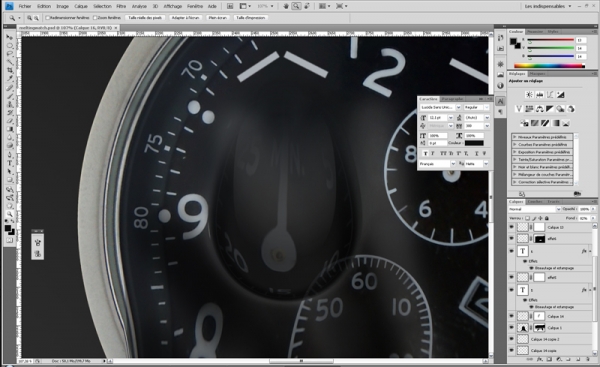Open Les indispensables workspace switcher
Image resolution: width=600 pixels, height=367 pixels.
point(548,6)
